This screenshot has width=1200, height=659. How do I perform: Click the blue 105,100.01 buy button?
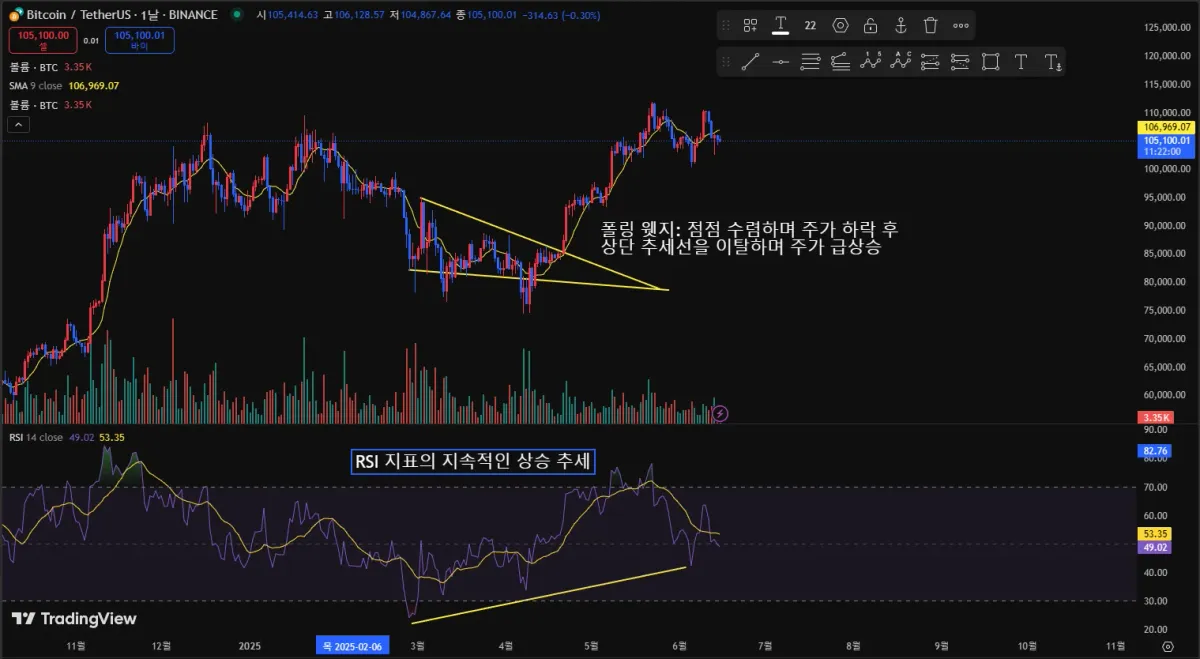tap(139, 40)
